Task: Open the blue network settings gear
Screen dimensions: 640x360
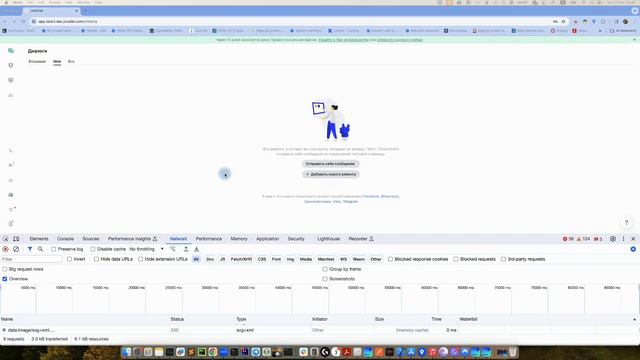Action: (x=633, y=249)
